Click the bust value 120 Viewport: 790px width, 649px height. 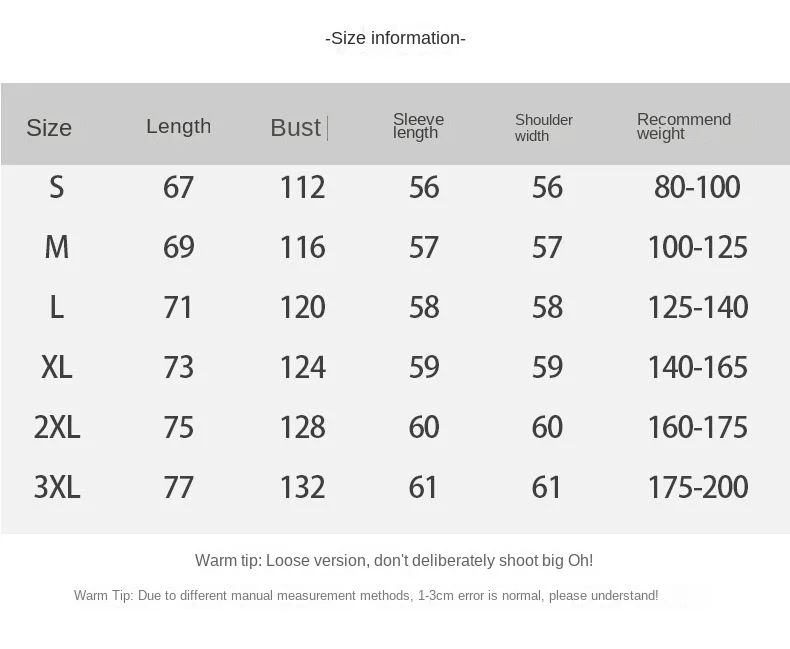click(x=302, y=307)
